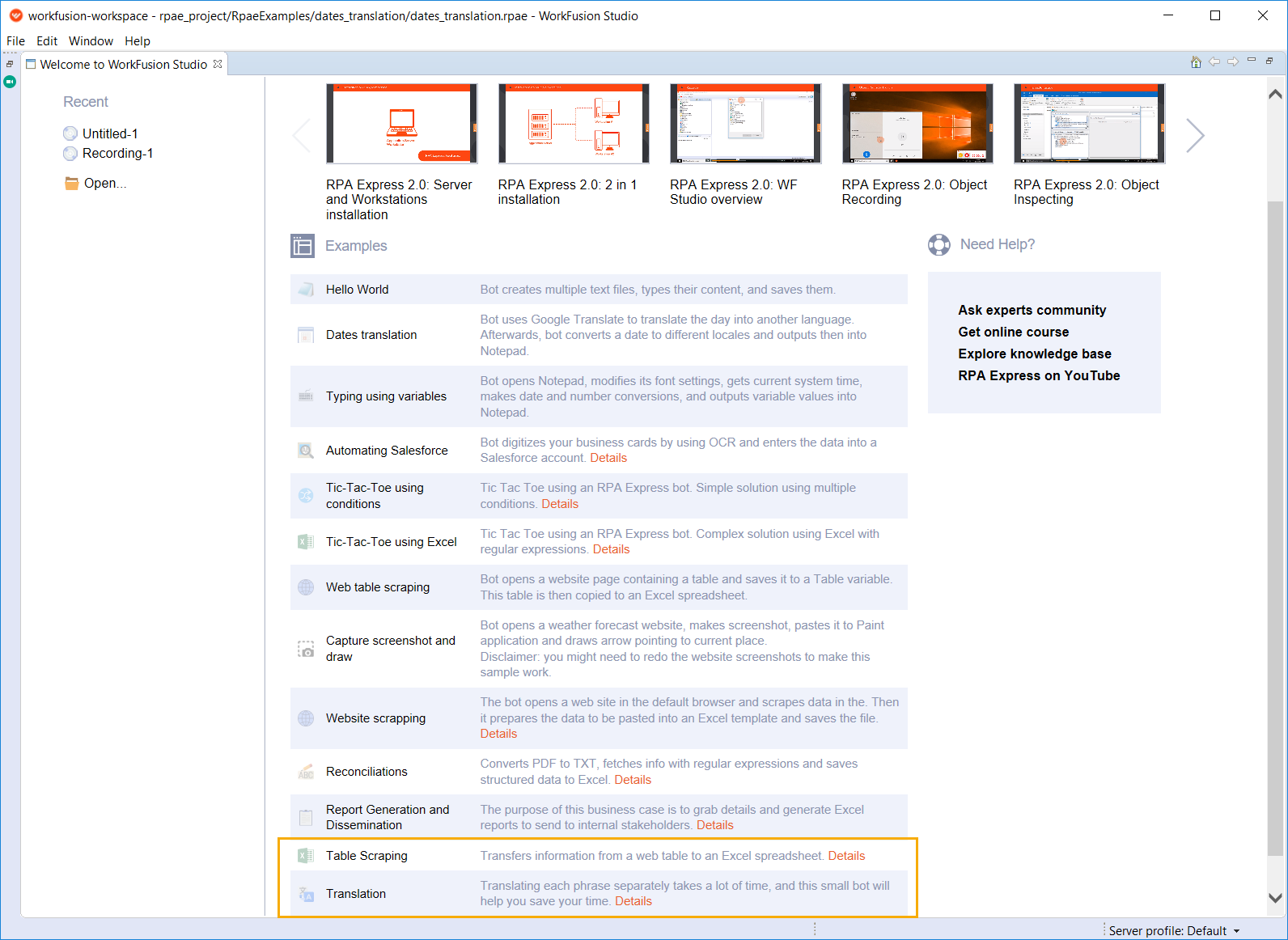
Task: Click the folder icon next to Open...
Action: pos(72,183)
